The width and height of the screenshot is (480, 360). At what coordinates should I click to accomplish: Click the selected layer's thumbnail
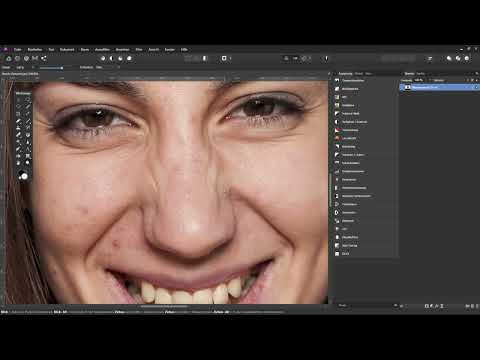(x=408, y=87)
